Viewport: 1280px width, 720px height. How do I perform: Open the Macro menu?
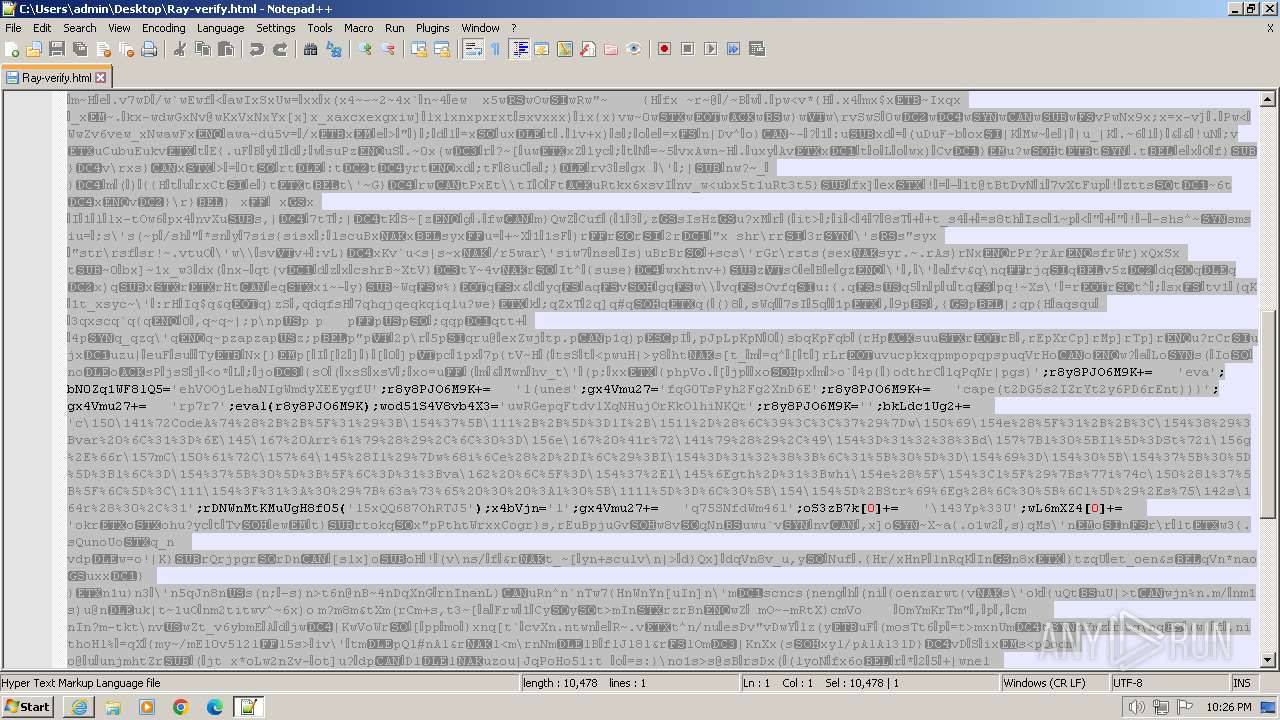[358, 28]
